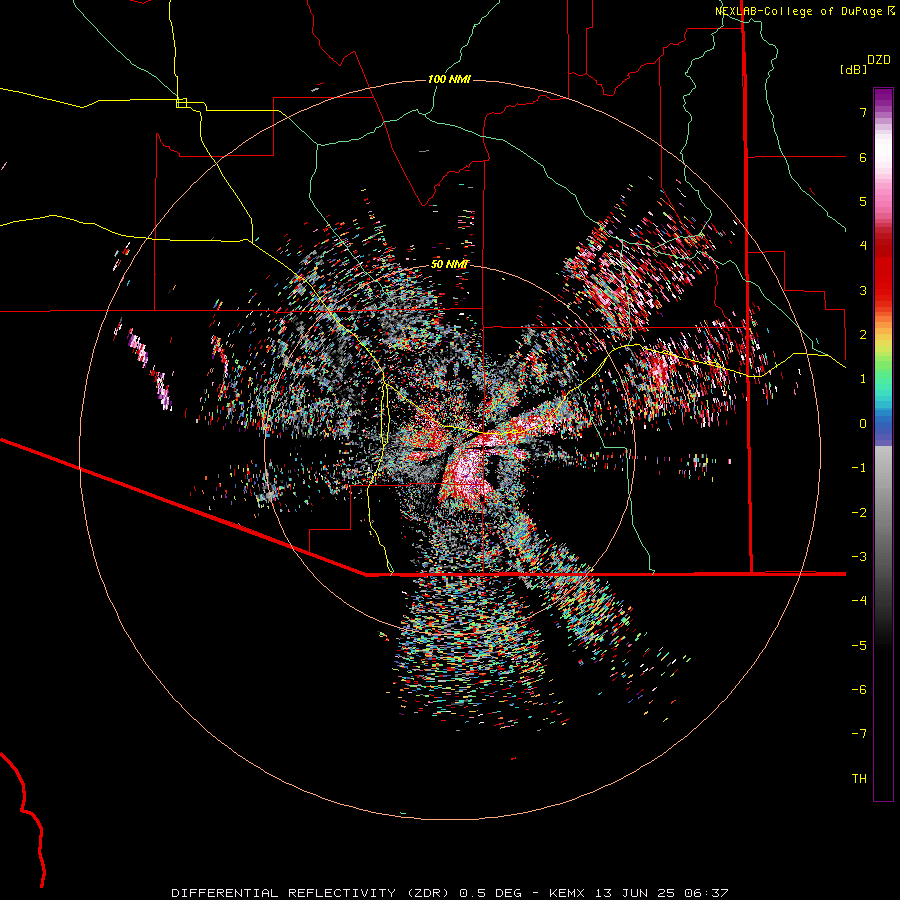Click the 100 NMI range ring label
The width and height of the screenshot is (900, 900).
[x=449, y=79]
